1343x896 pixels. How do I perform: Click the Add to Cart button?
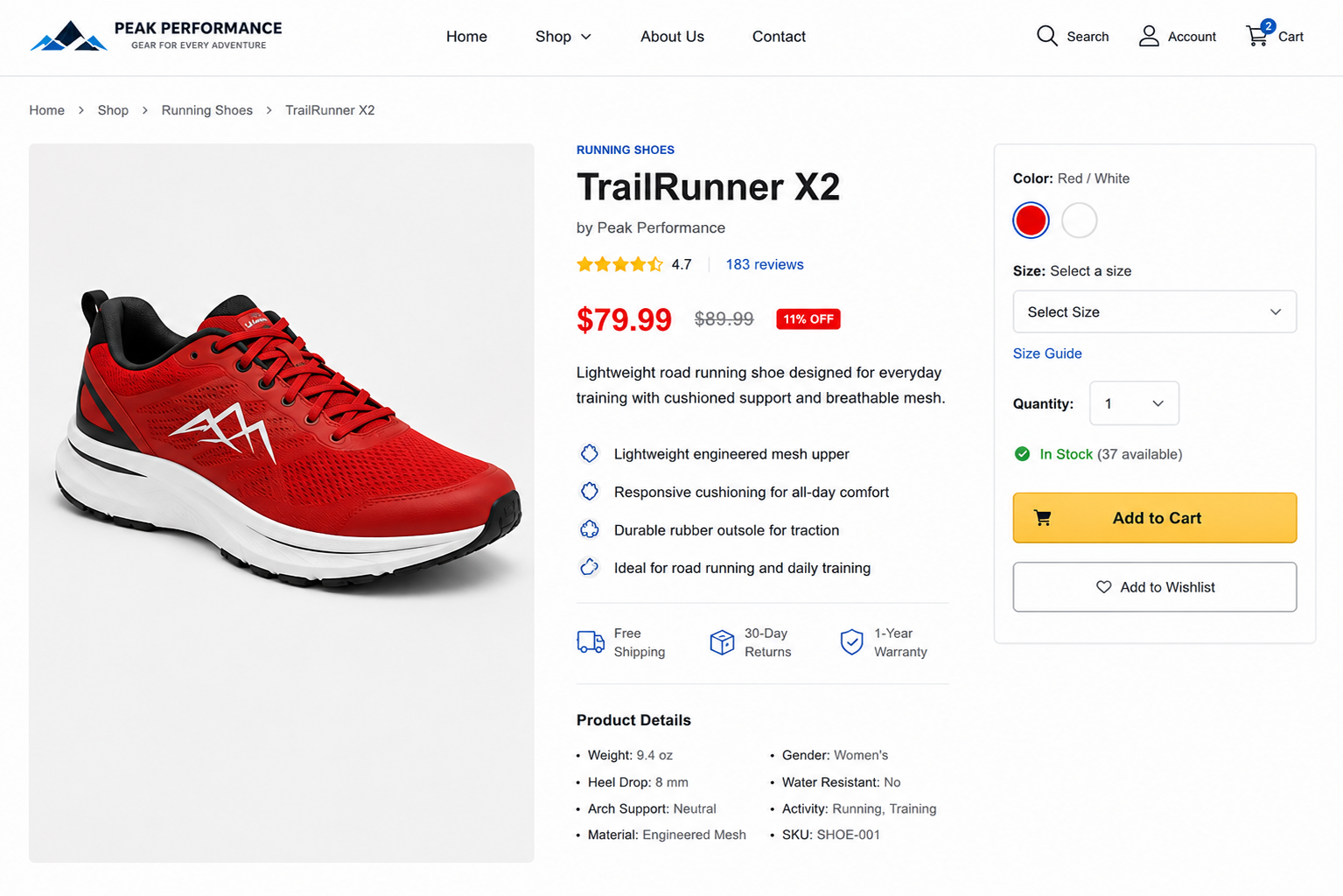pos(1154,518)
